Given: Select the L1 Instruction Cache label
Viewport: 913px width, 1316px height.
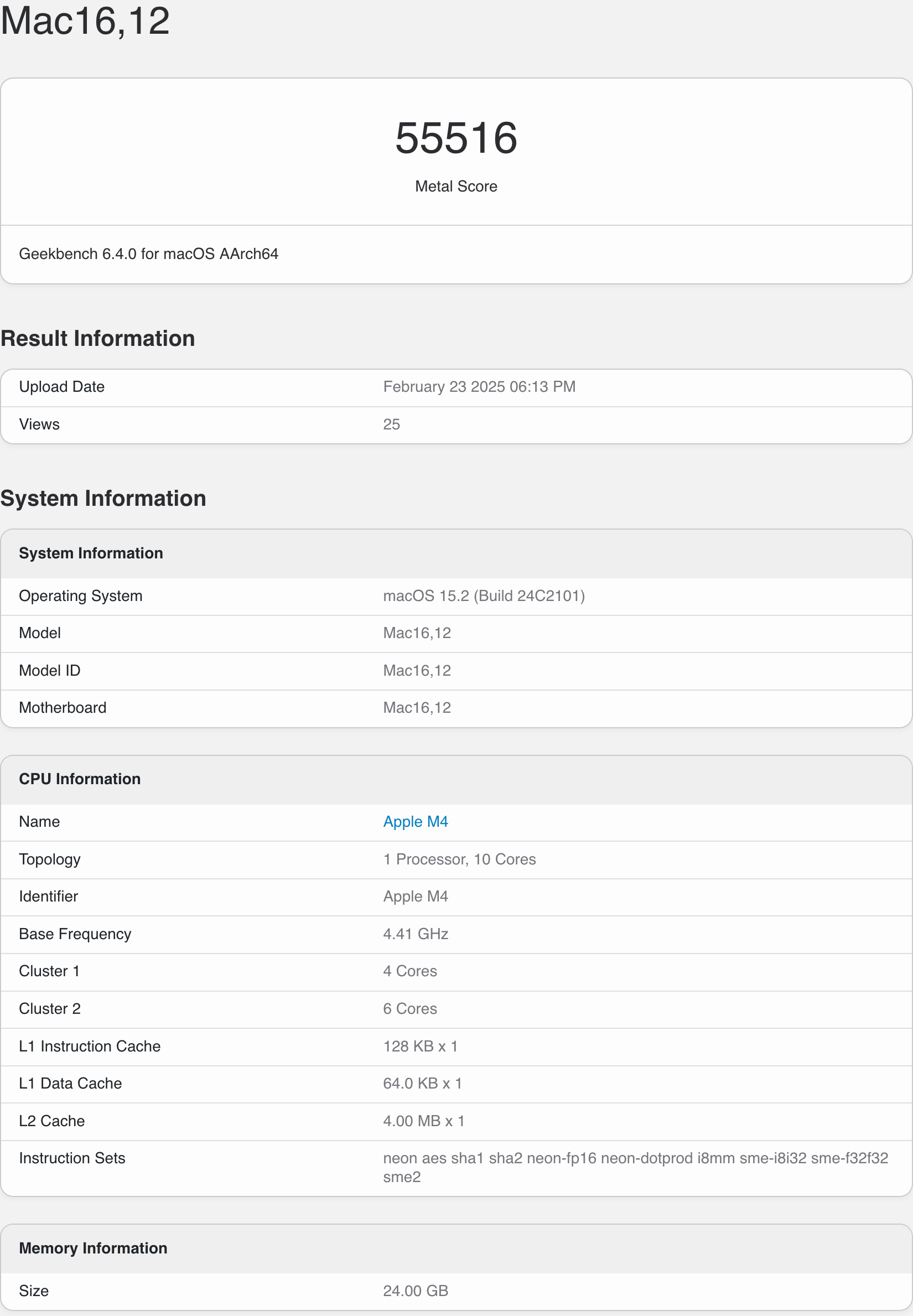Looking at the screenshot, I should coord(90,1046).
